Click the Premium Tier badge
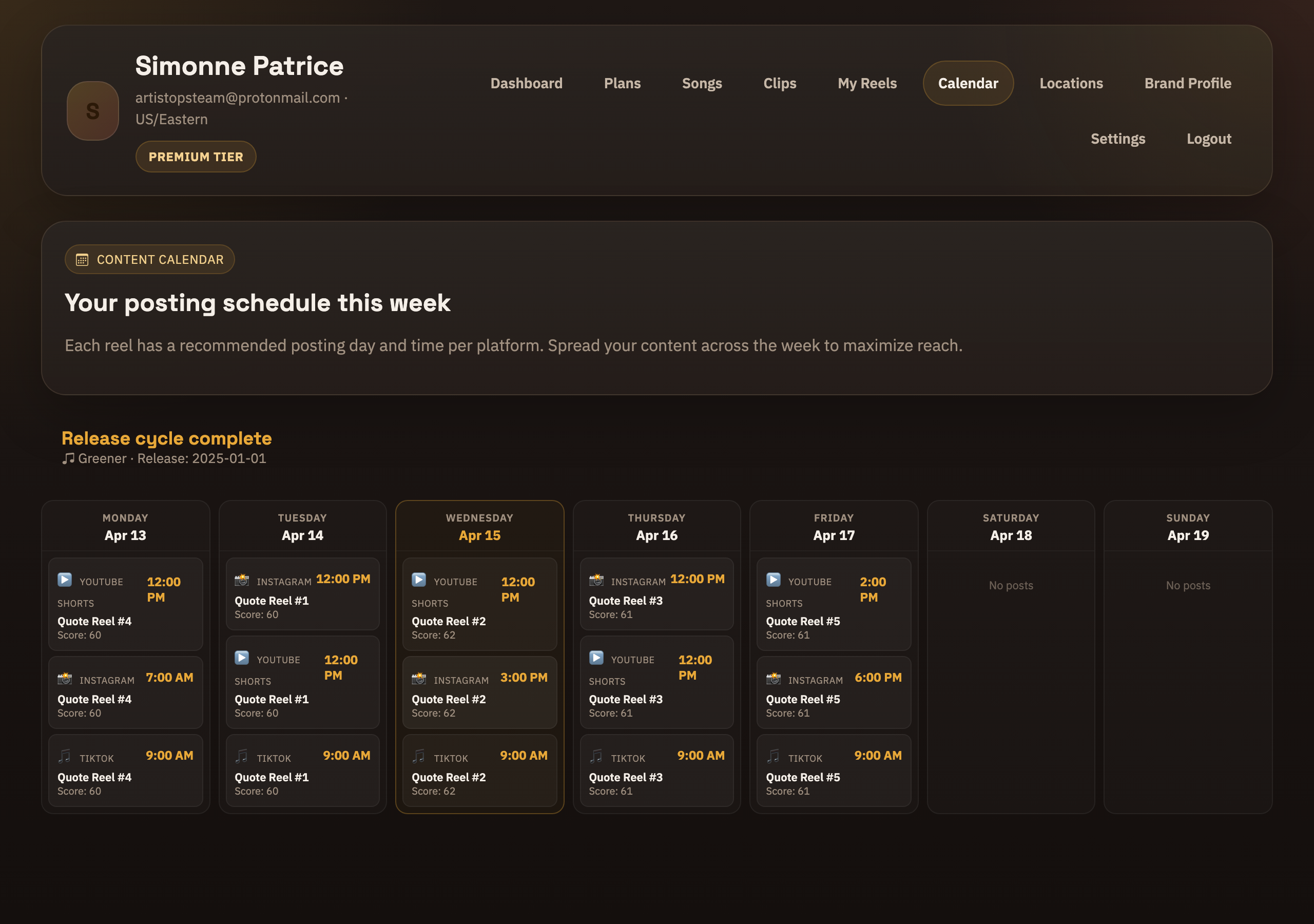The width and height of the screenshot is (1314, 924). coord(196,156)
